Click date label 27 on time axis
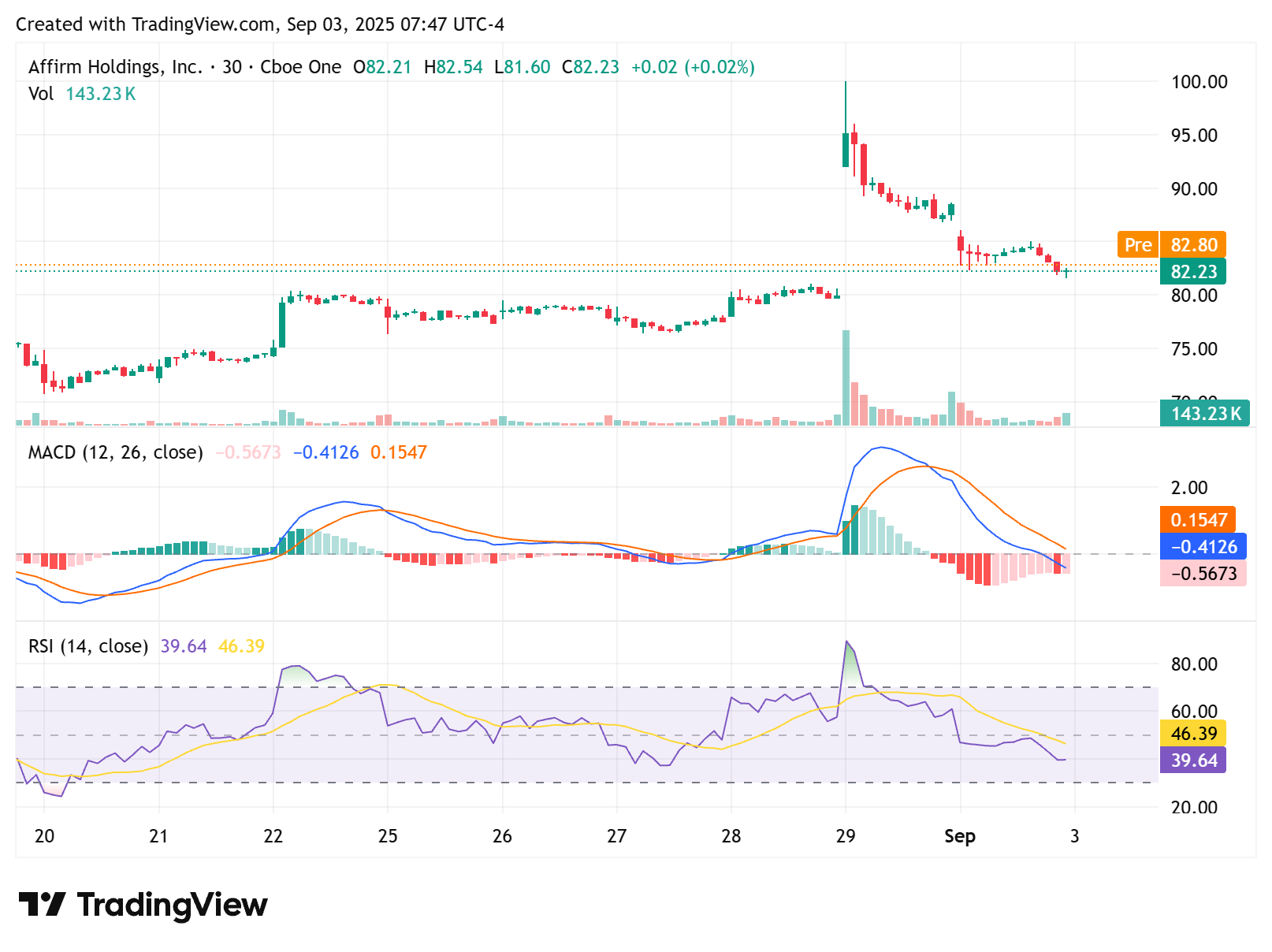The image size is (1272, 952). click(x=617, y=836)
